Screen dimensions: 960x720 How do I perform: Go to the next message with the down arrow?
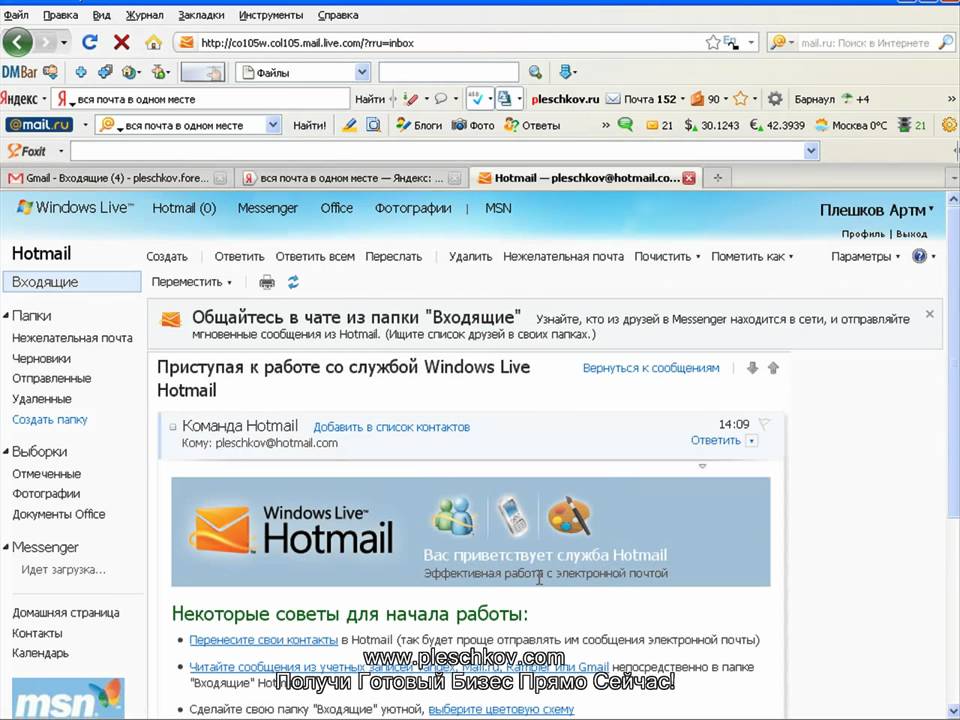click(752, 368)
